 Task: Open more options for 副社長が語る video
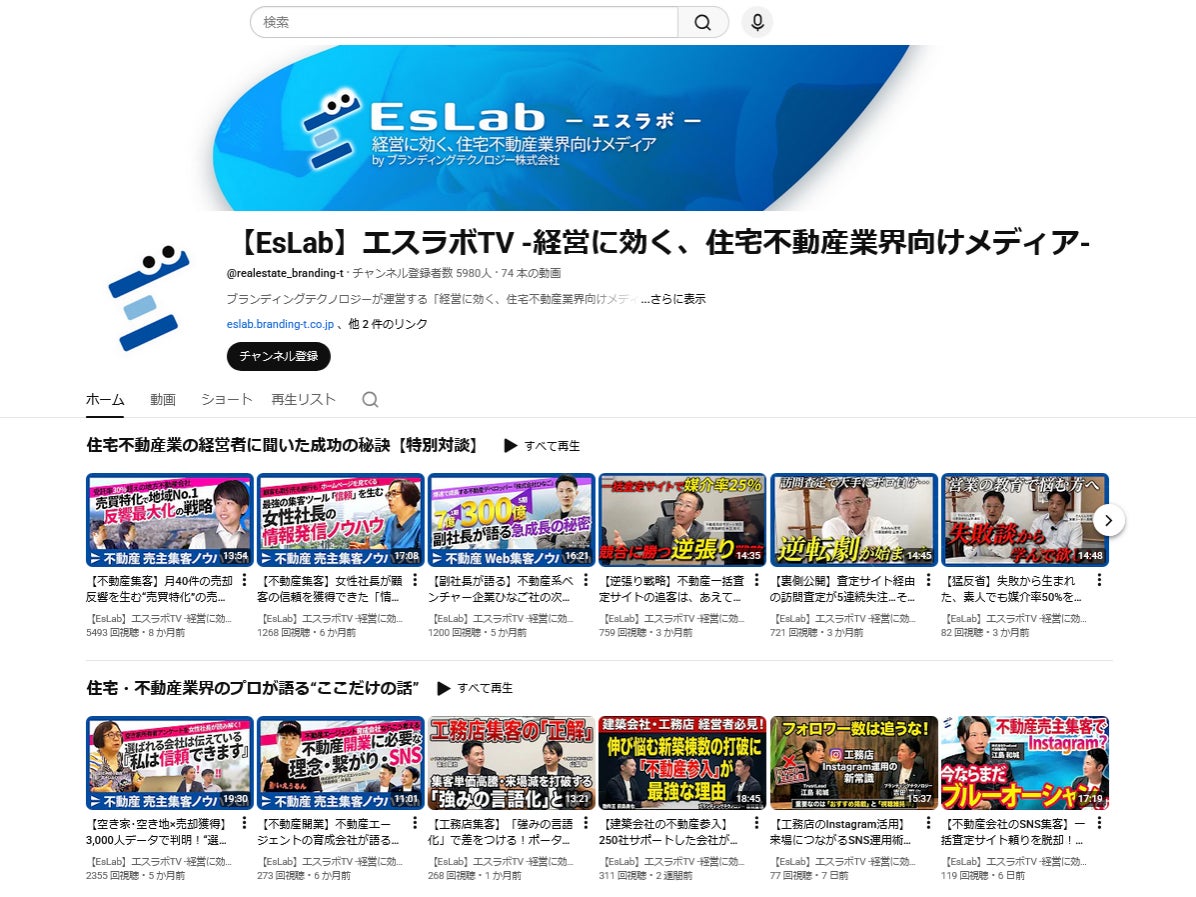[586, 580]
